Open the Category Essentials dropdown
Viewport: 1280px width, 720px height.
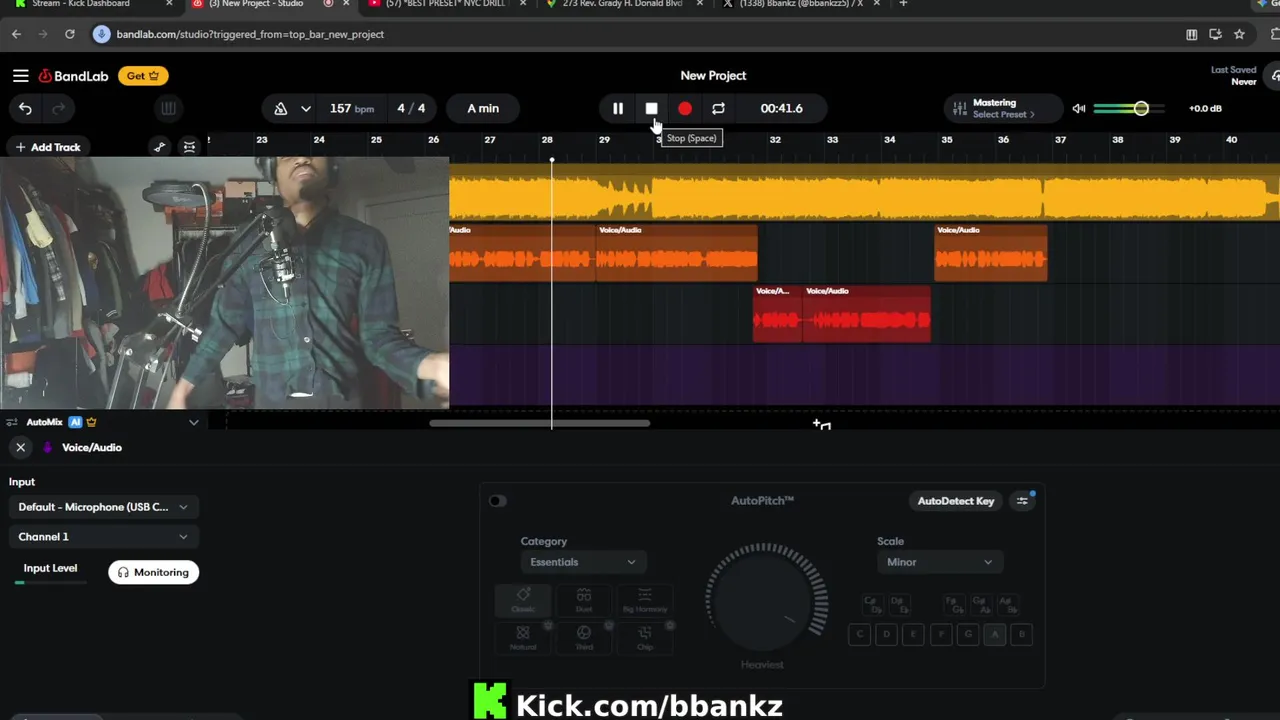coord(583,562)
